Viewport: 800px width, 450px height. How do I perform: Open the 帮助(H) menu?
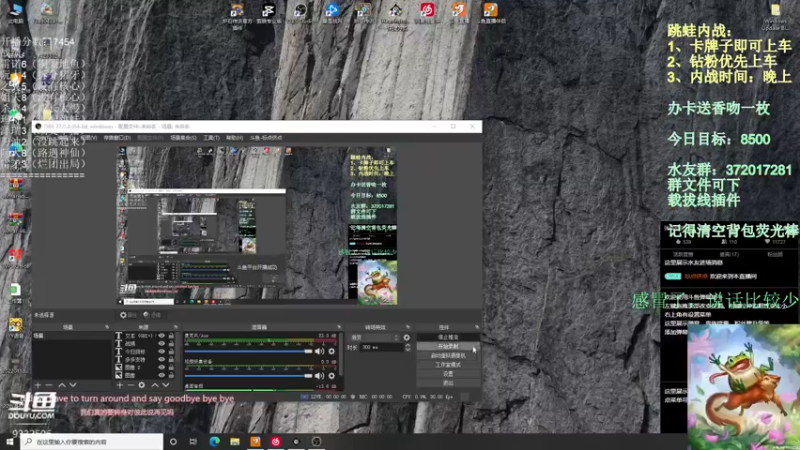tap(234, 138)
